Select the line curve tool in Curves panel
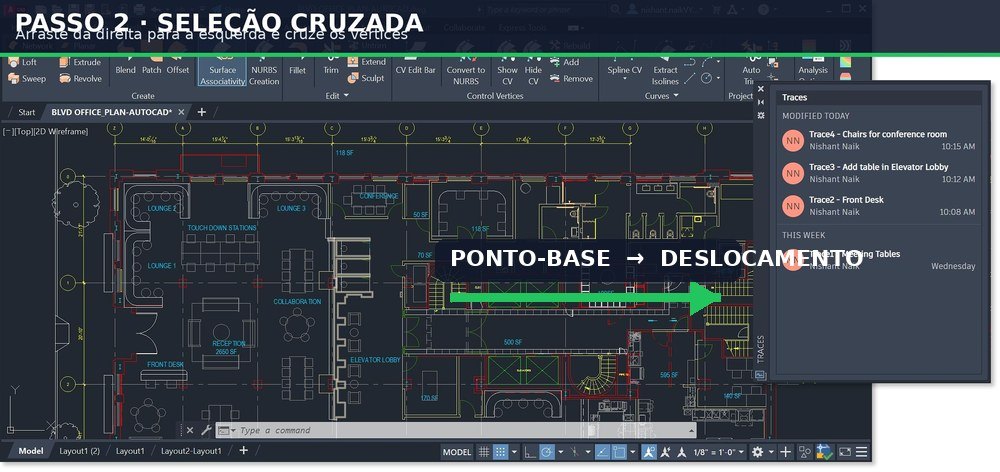This screenshot has height=472, width=1000. (689, 78)
